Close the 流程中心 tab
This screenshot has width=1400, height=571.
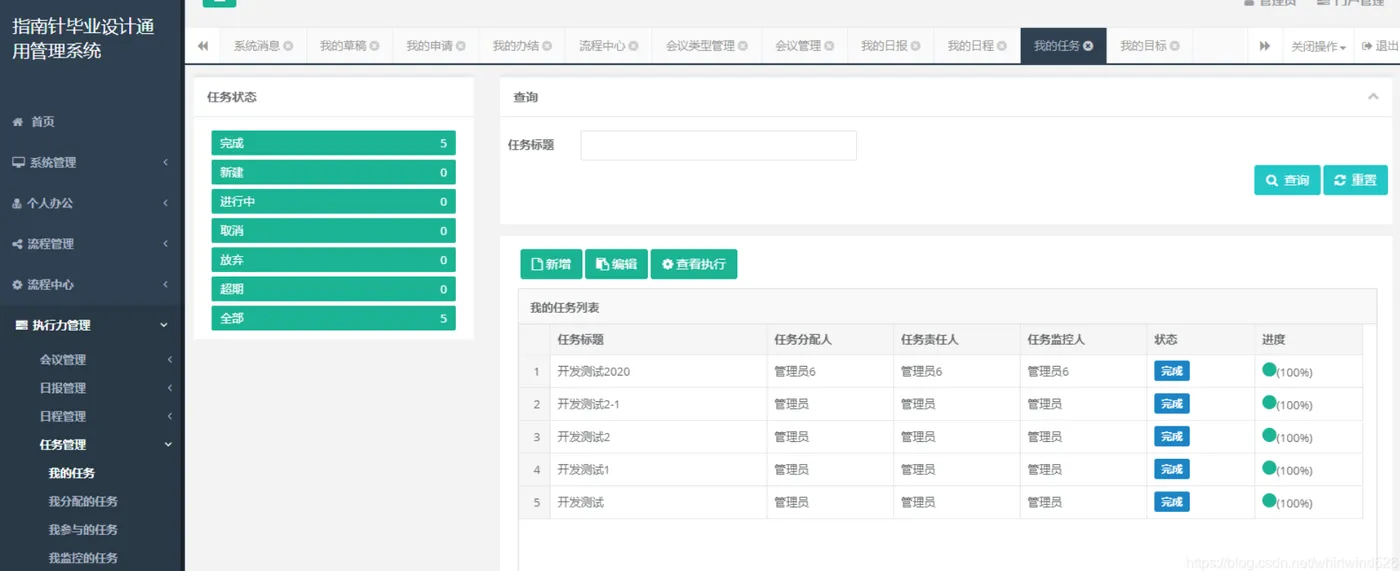(633, 46)
